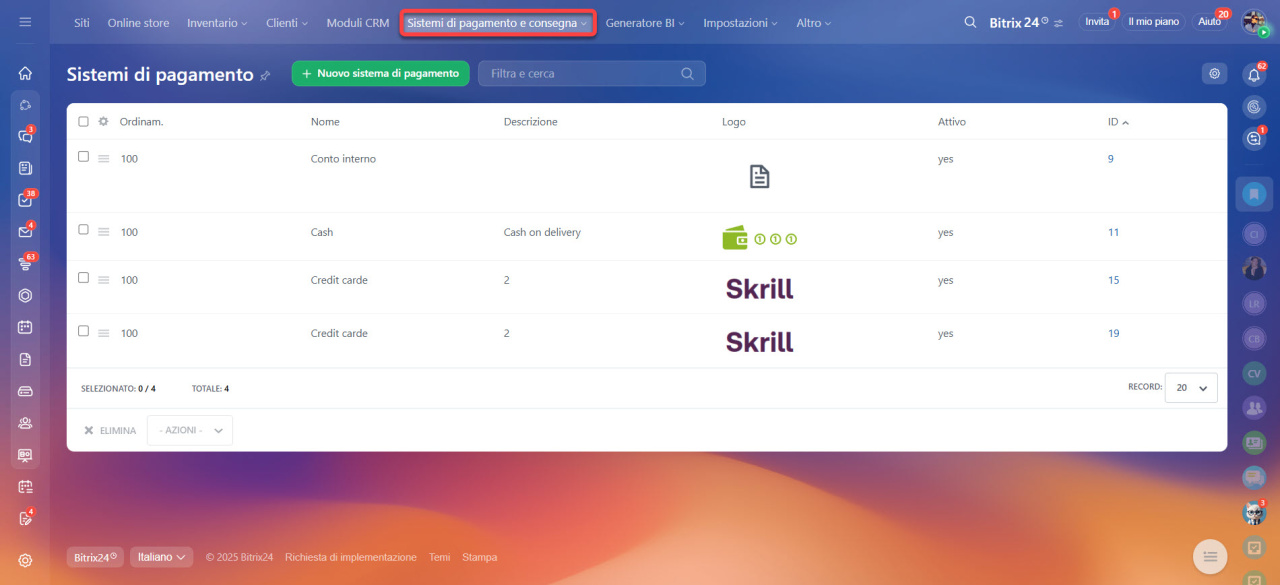This screenshot has width=1280, height=585.
Task: Open grid column settings gear in the header row
Action: coord(103,122)
